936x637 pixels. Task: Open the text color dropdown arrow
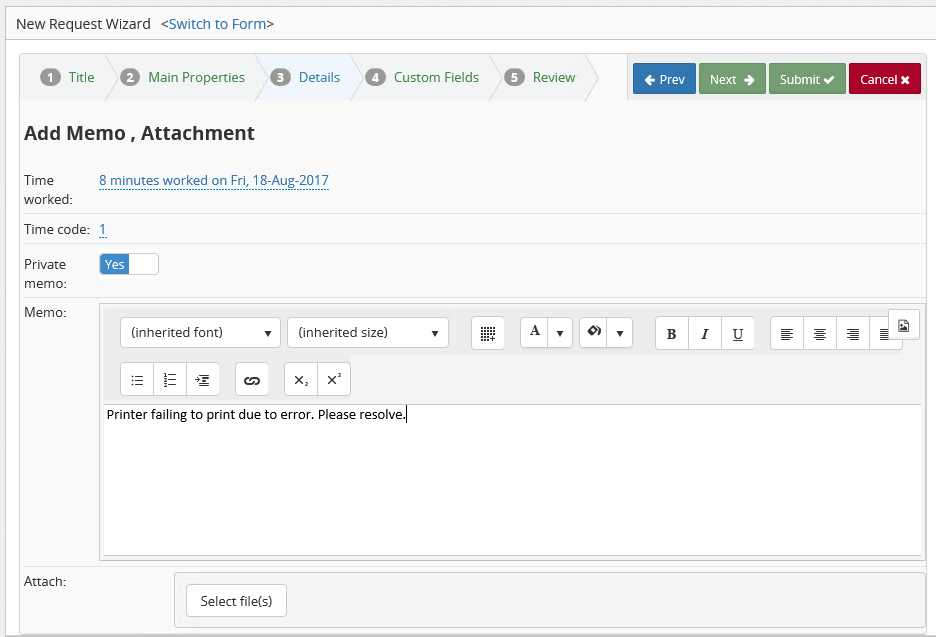560,333
